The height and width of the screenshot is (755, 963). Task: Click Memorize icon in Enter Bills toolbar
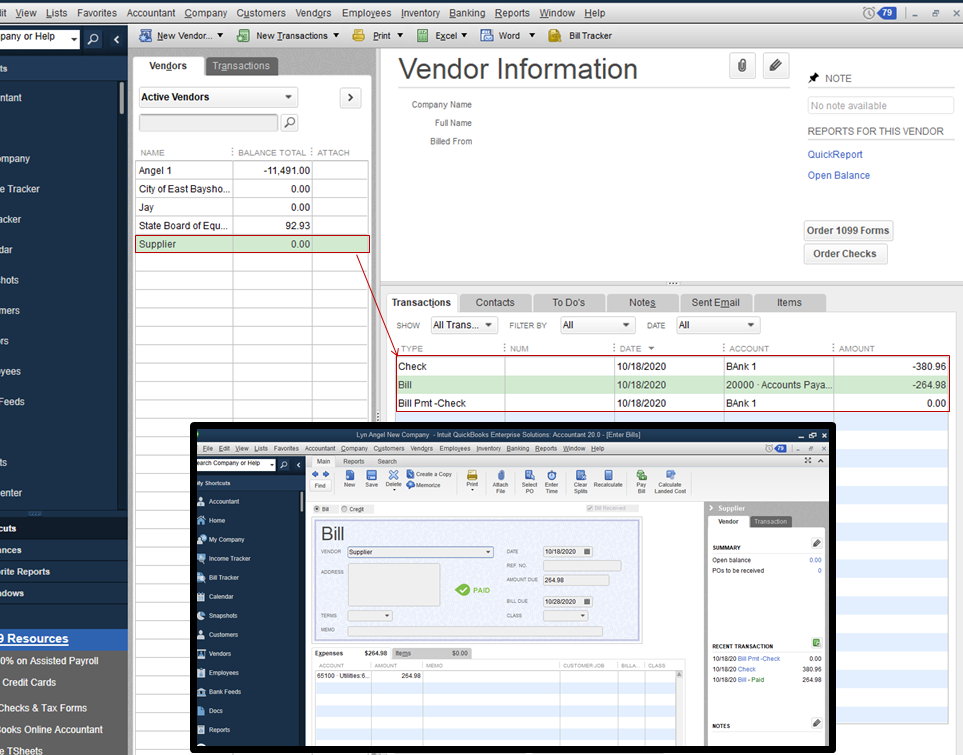point(423,485)
